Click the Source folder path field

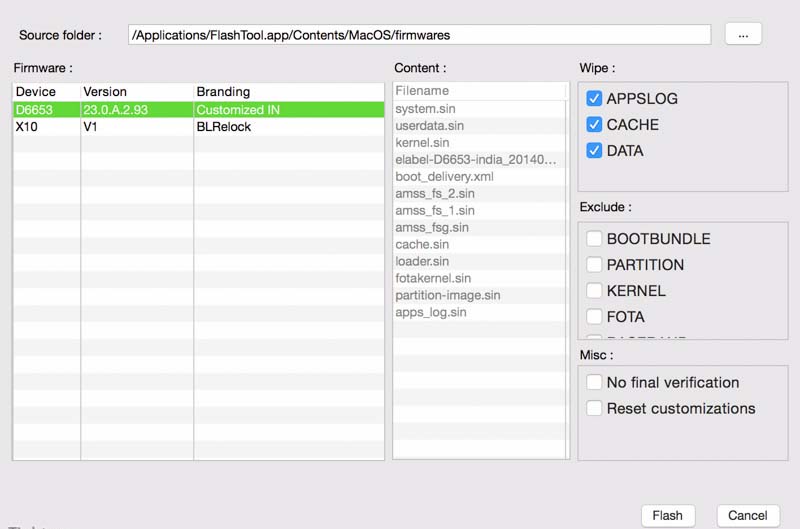[x=419, y=35]
